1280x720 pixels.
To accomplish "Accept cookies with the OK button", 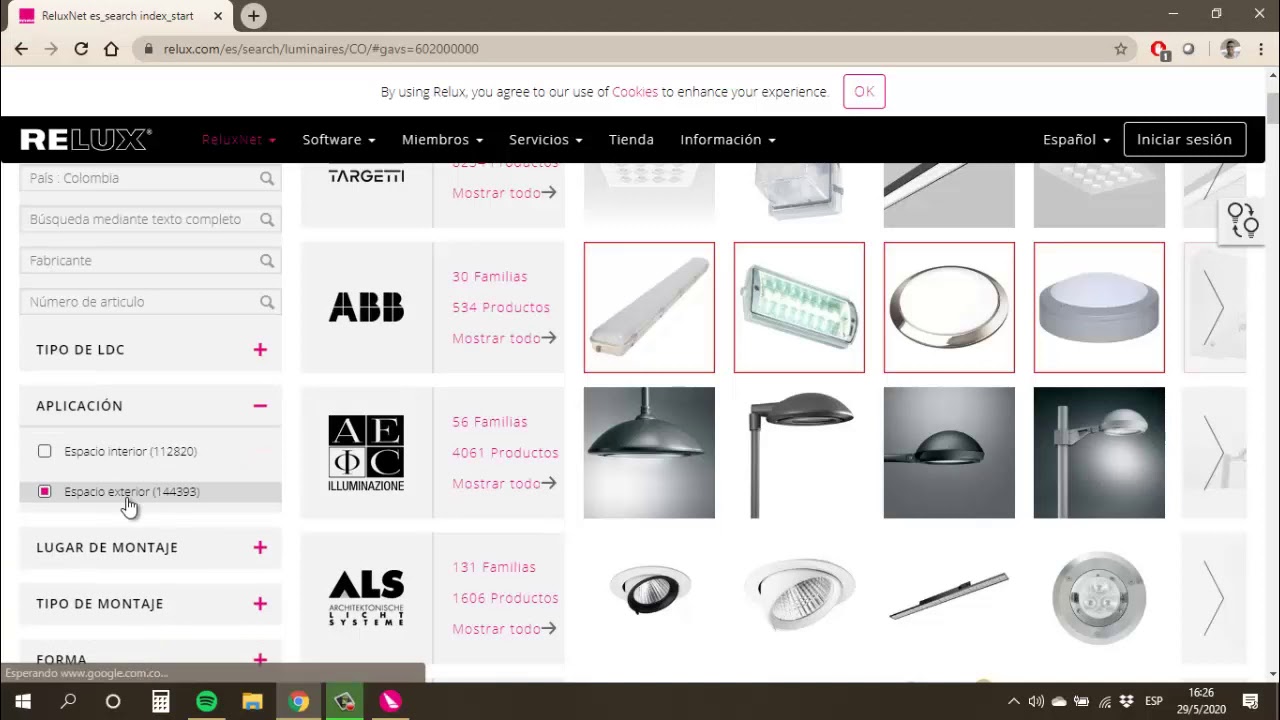I will [x=864, y=92].
